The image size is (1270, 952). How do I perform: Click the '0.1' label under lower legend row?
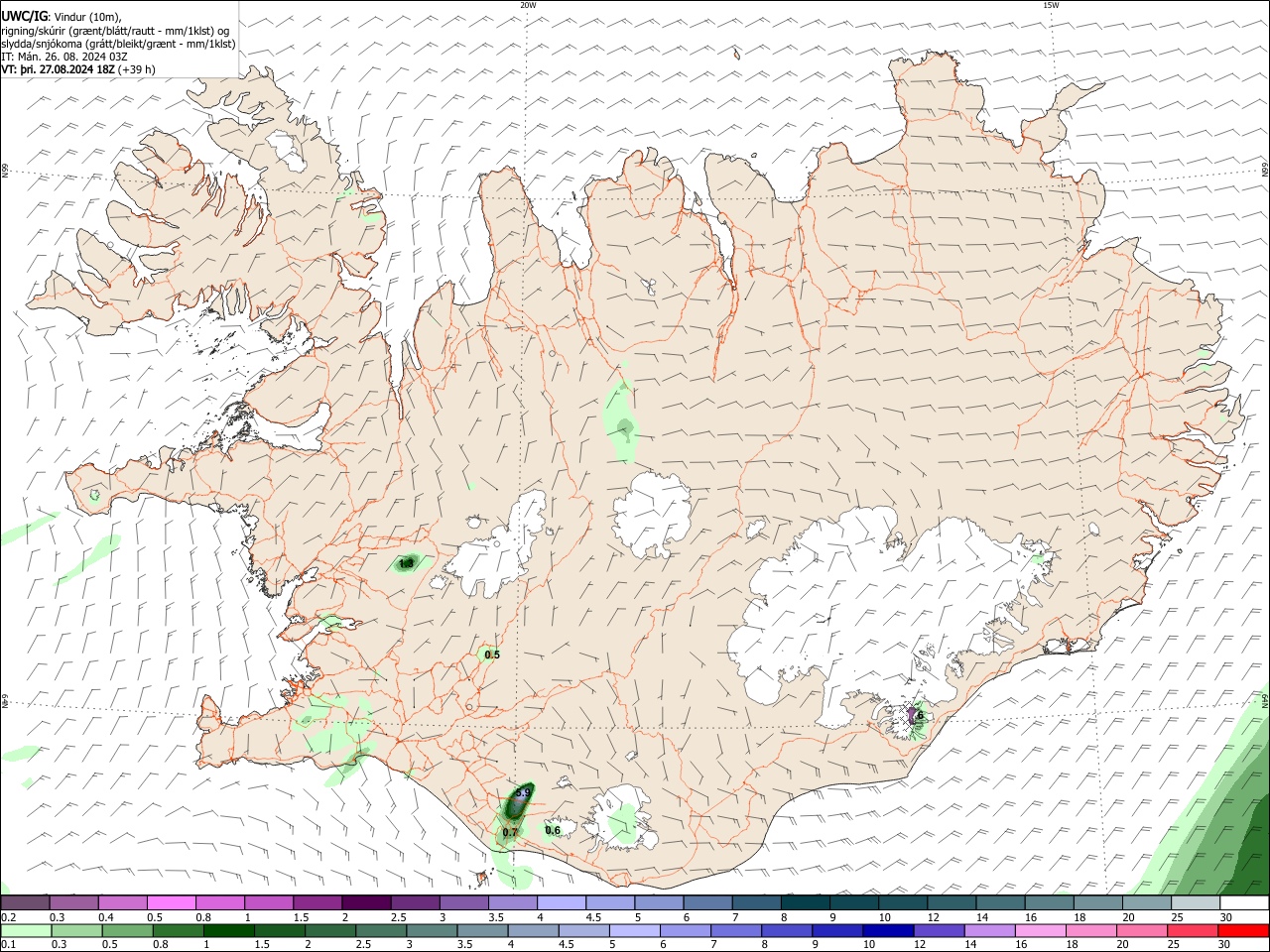[7, 945]
